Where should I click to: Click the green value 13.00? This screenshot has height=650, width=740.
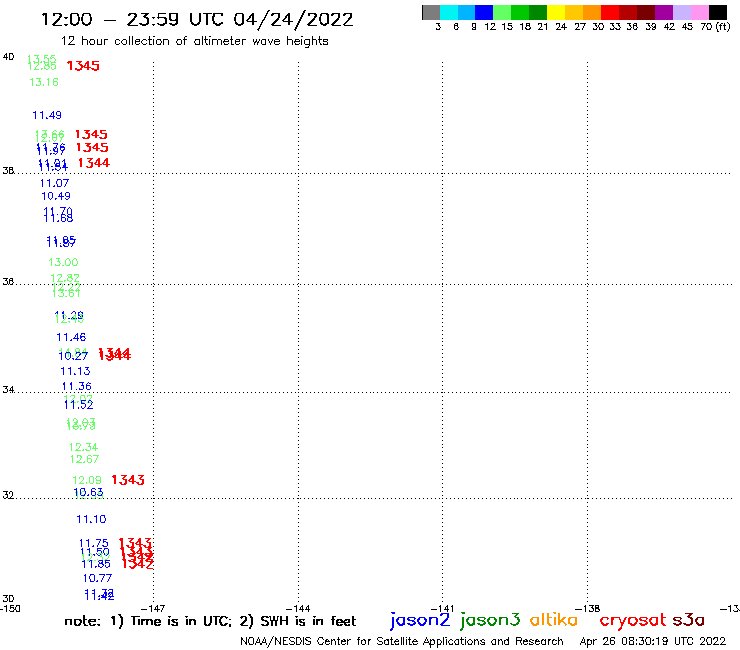click(63, 262)
